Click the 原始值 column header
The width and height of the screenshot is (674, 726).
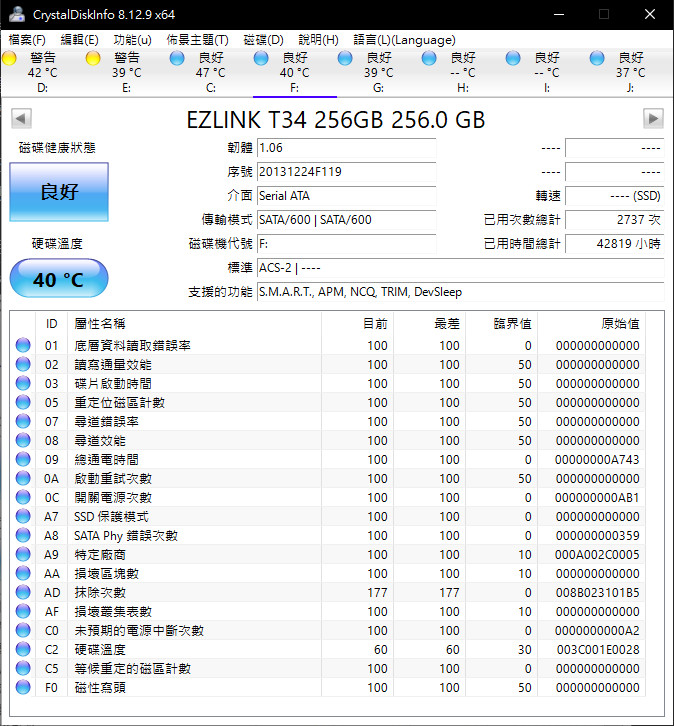pyautogui.click(x=592, y=324)
